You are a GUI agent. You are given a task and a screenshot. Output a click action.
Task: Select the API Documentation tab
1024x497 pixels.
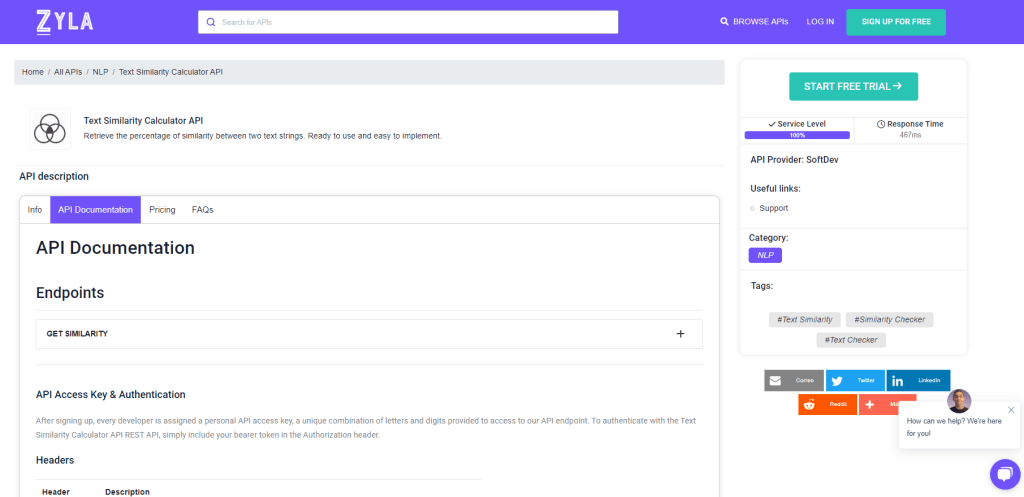pos(95,210)
